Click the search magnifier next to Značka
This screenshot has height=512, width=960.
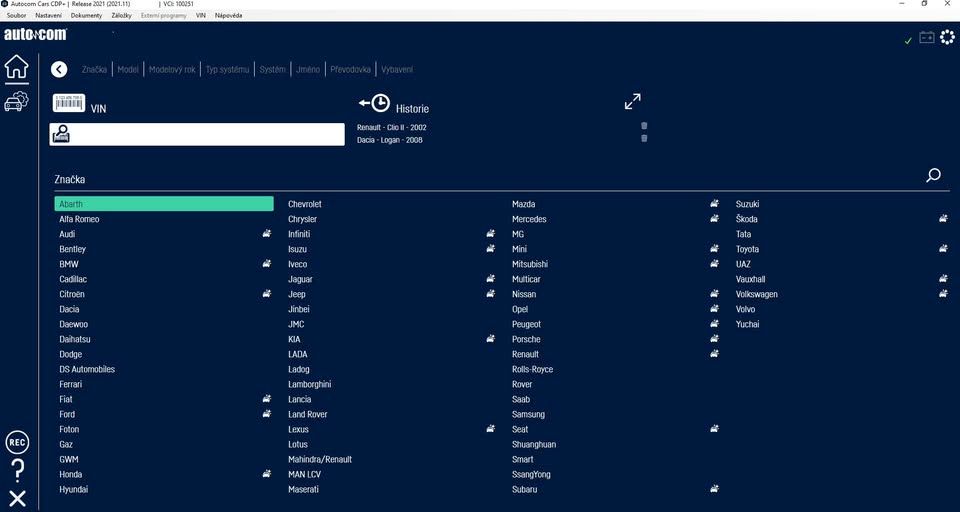tap(933, 176)
